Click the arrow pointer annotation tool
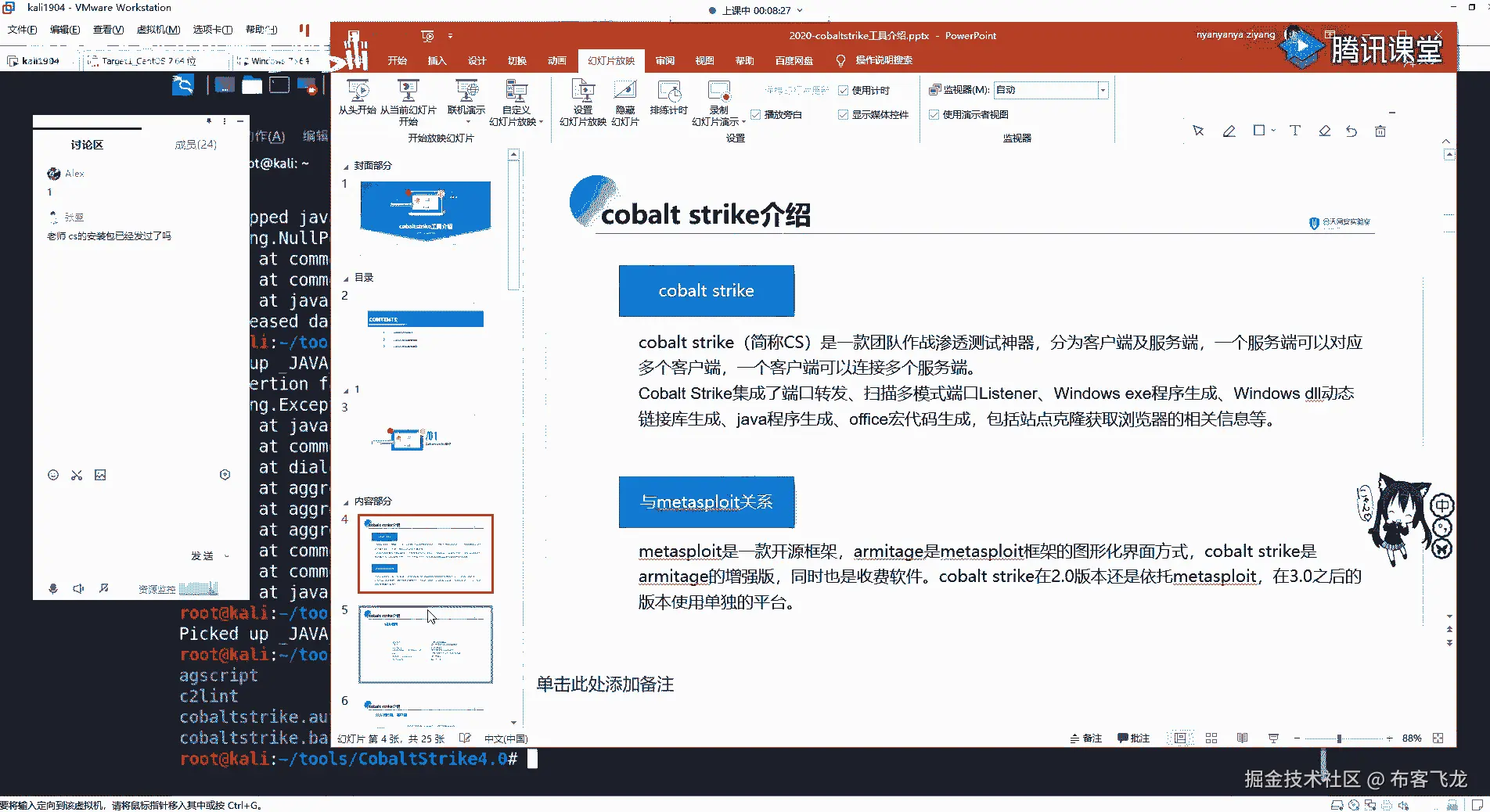Viewport: 1490px width, 812px height. pos(1198,131)
